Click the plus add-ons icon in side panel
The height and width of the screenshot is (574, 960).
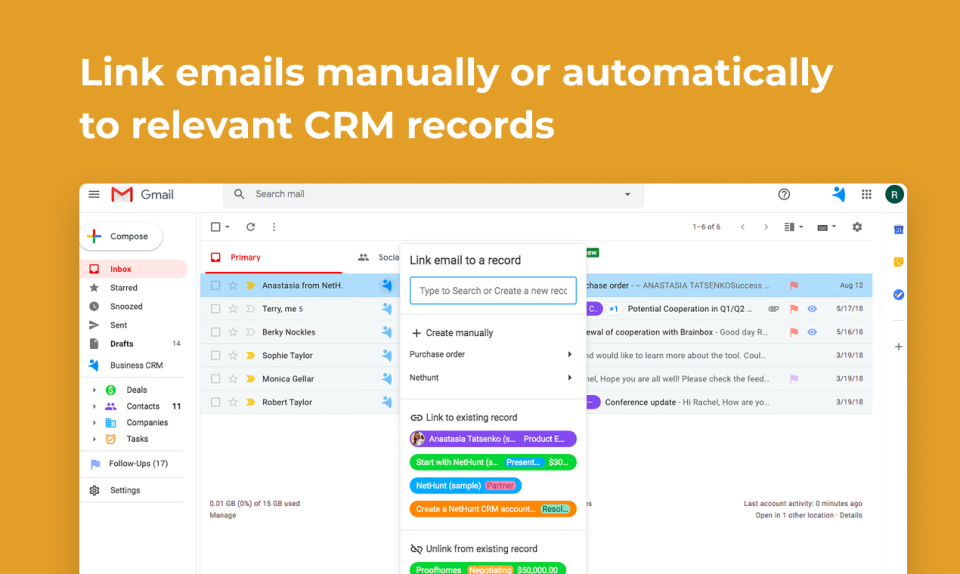click(x=898, y=347)
